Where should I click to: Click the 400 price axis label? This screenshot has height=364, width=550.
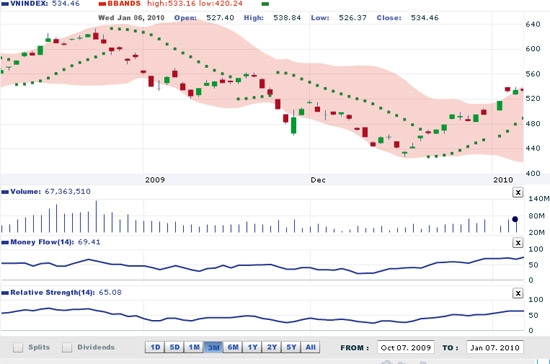533,173
